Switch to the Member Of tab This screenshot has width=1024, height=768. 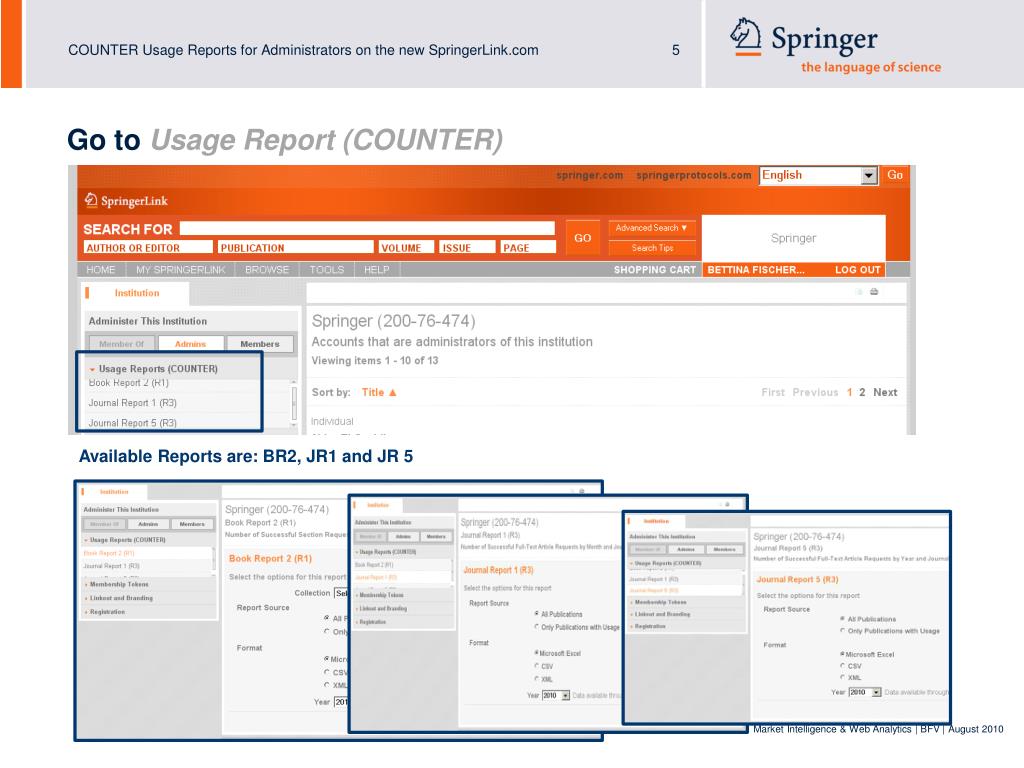(121, 344)
